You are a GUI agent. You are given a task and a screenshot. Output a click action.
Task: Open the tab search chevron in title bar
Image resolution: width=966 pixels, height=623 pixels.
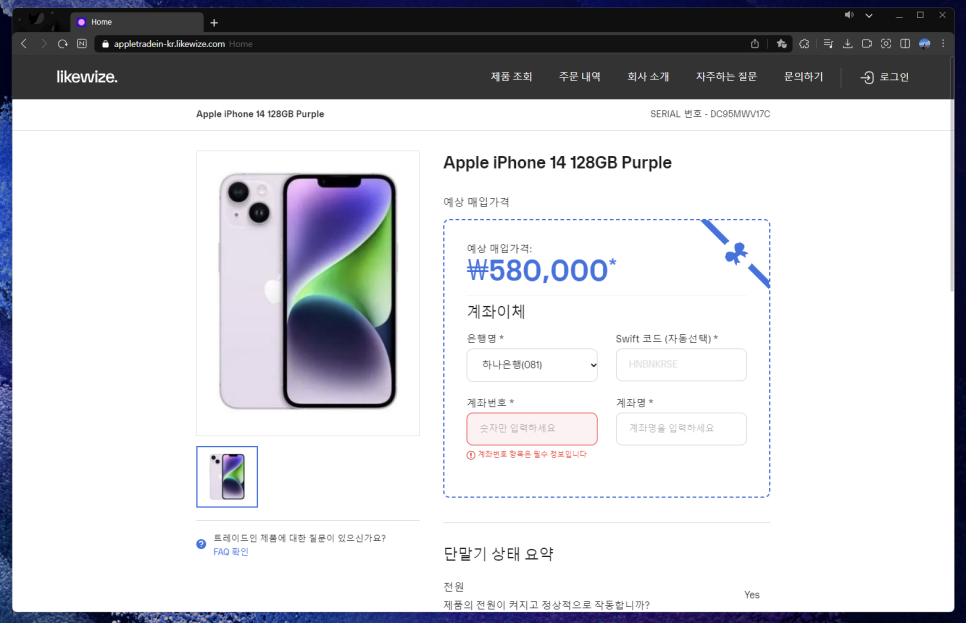pyautogui.click(x=869, y=15)
